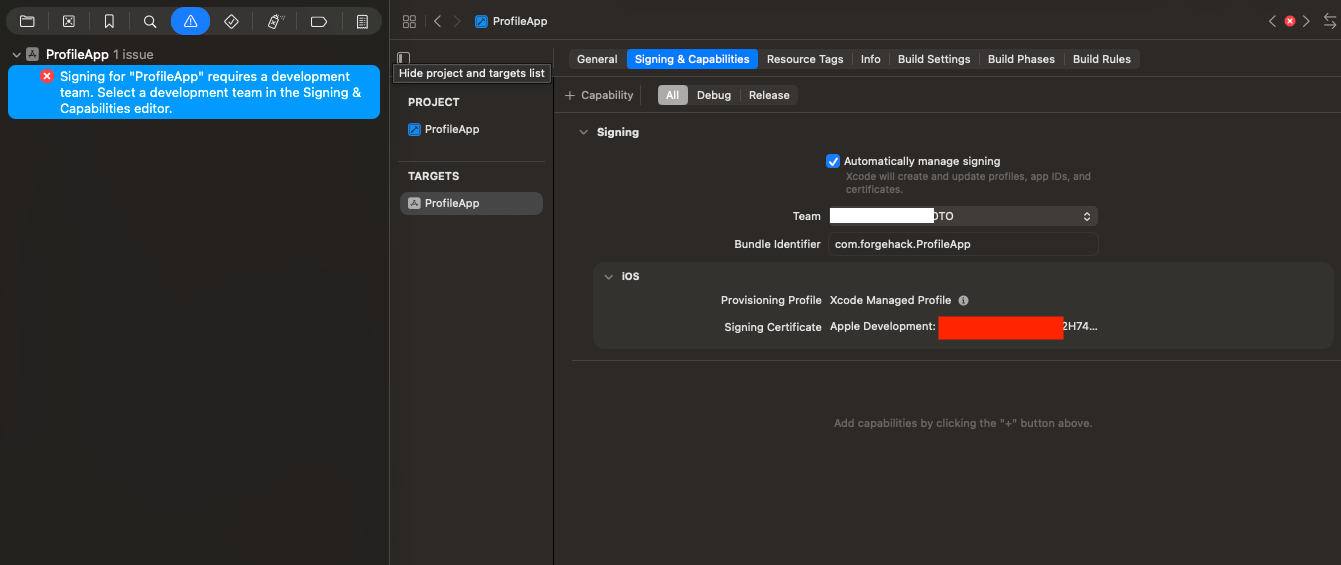Select the Issue navigator warning icon
Viewport: 1341px width, 565px height.
190,21
